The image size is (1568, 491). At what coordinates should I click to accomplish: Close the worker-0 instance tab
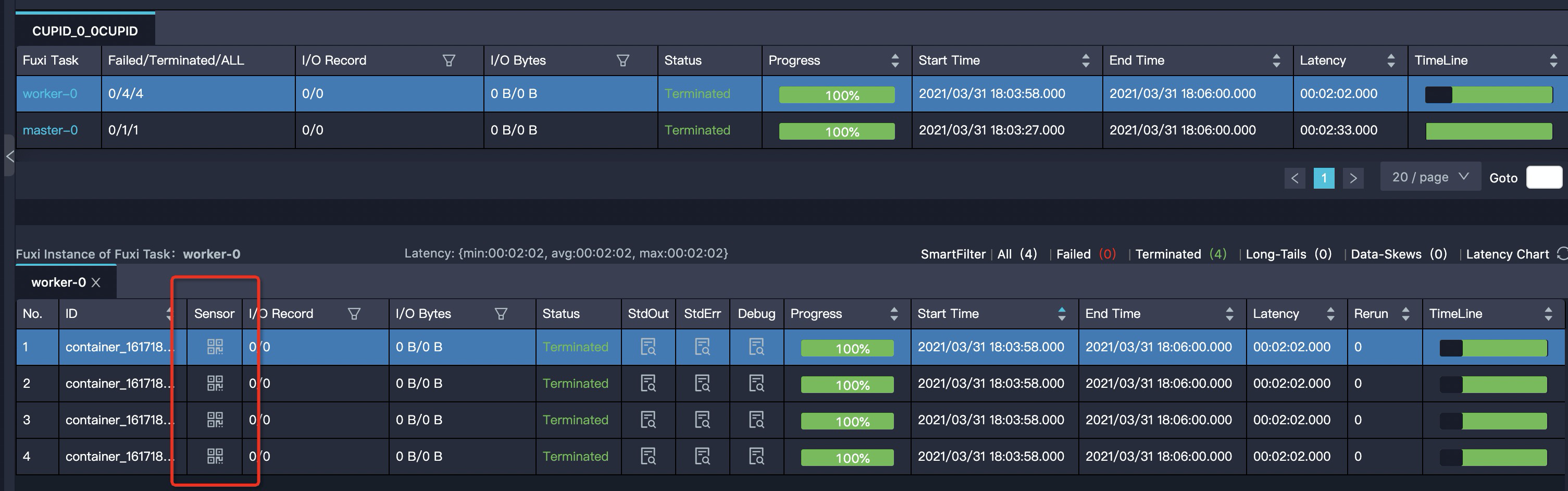tap(95, 283)
